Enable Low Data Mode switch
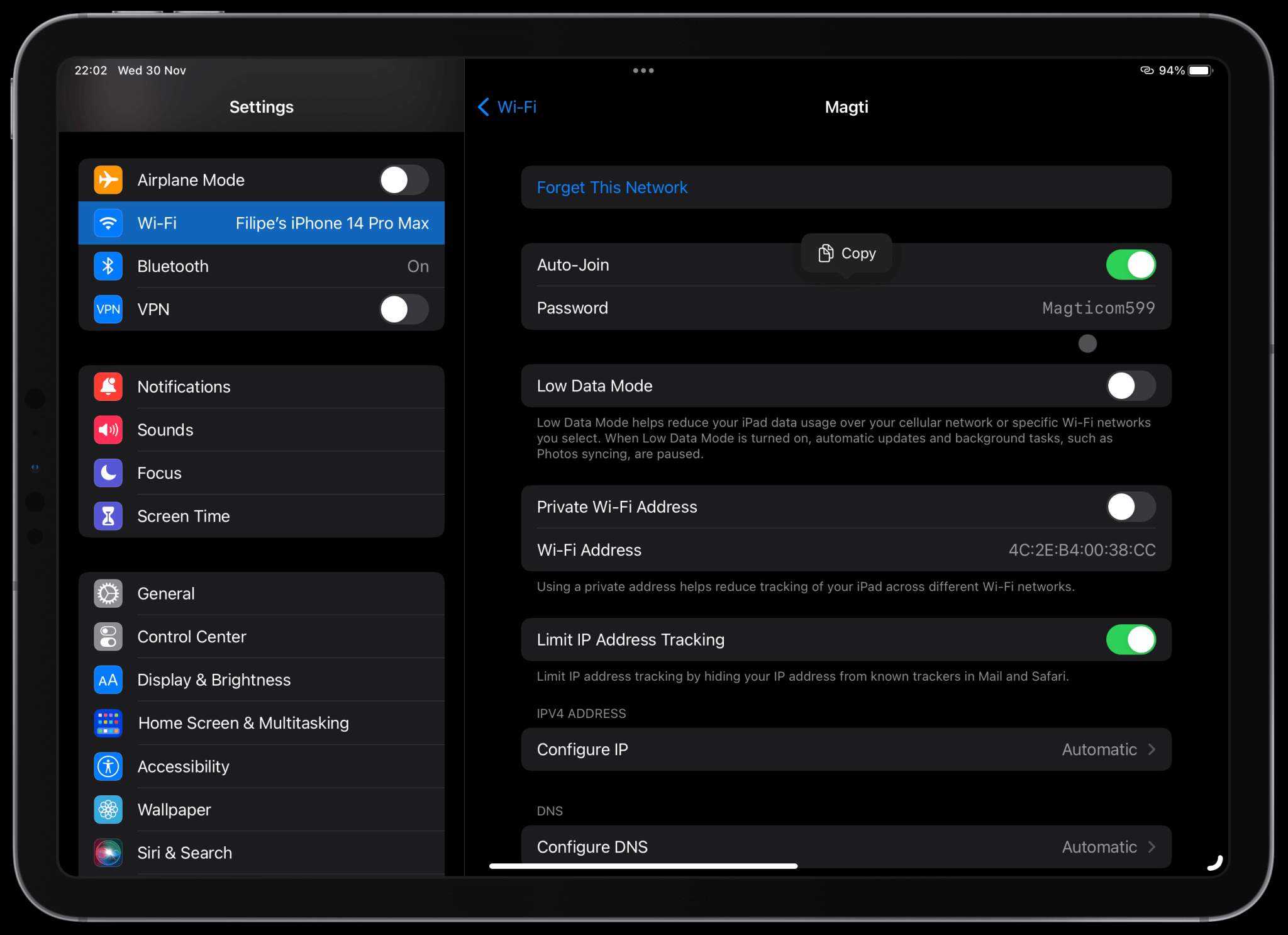The height and width of the screenshot is (935, 1288). [x=1130, y=386]
